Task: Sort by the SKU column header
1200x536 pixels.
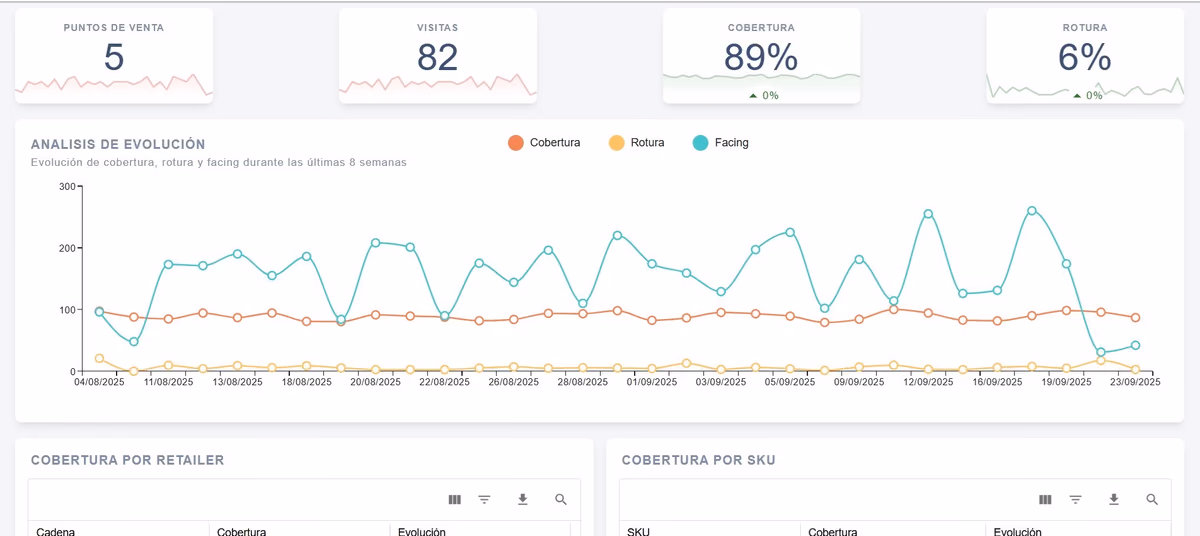Action: pos(638,532)
